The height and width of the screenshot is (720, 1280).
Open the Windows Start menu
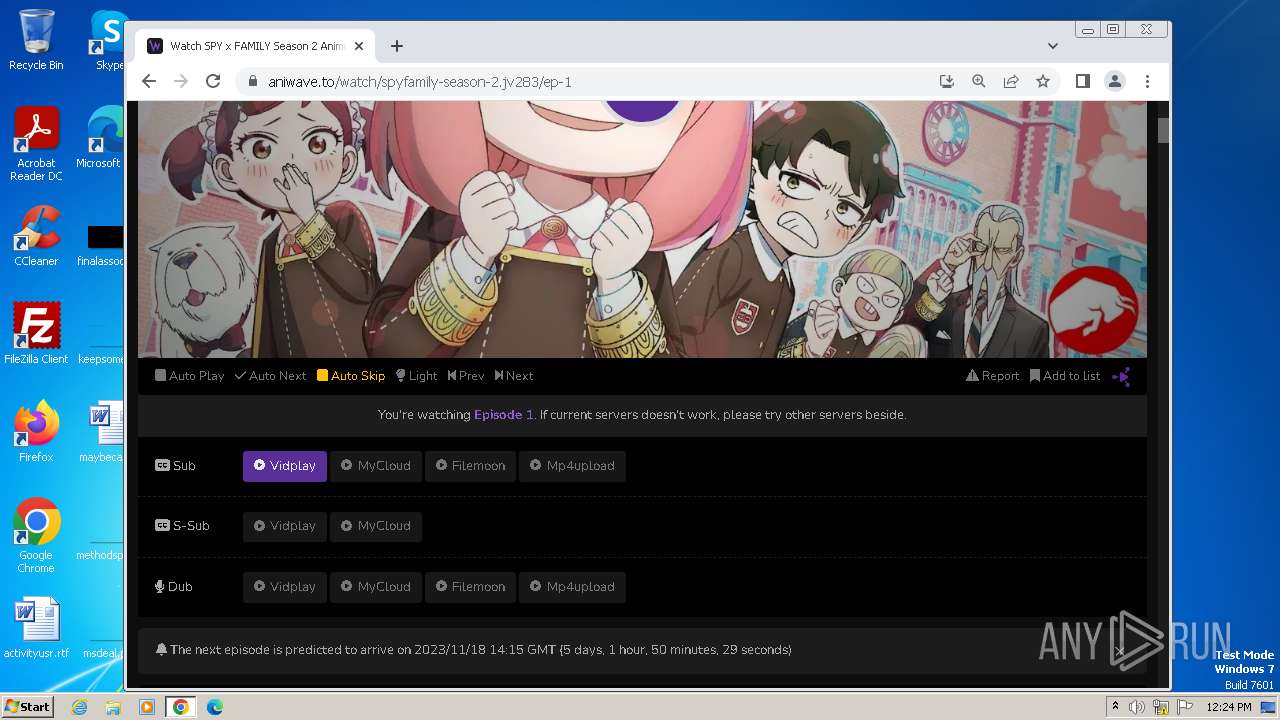pyautogui.click(x=27, y=706)
